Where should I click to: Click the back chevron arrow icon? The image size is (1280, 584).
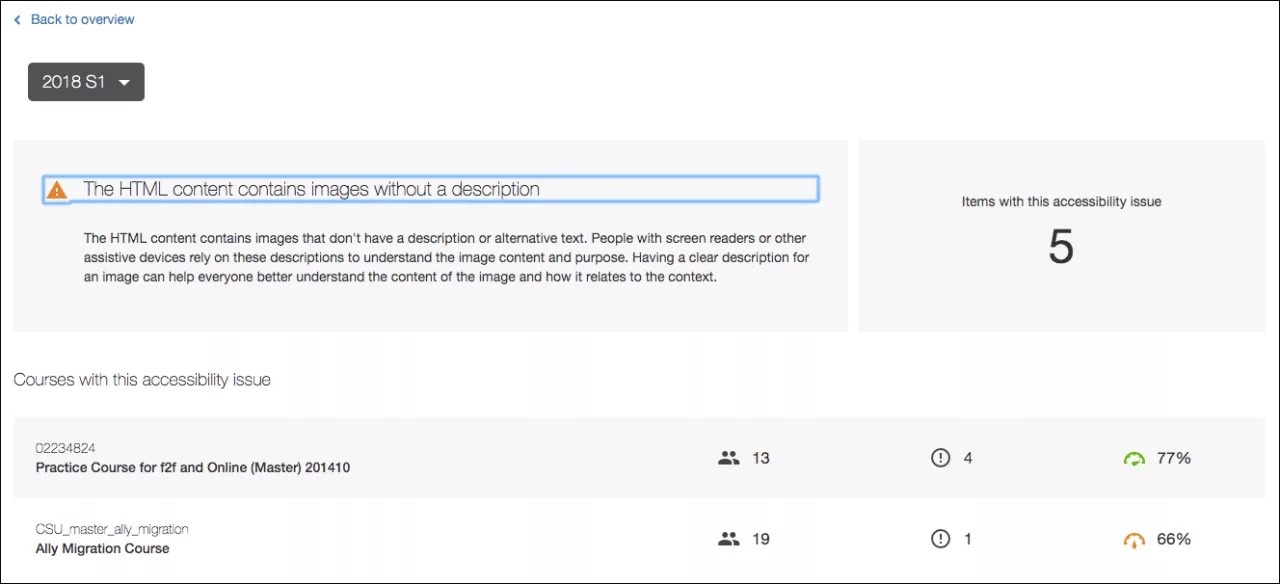tap(17, 20)
